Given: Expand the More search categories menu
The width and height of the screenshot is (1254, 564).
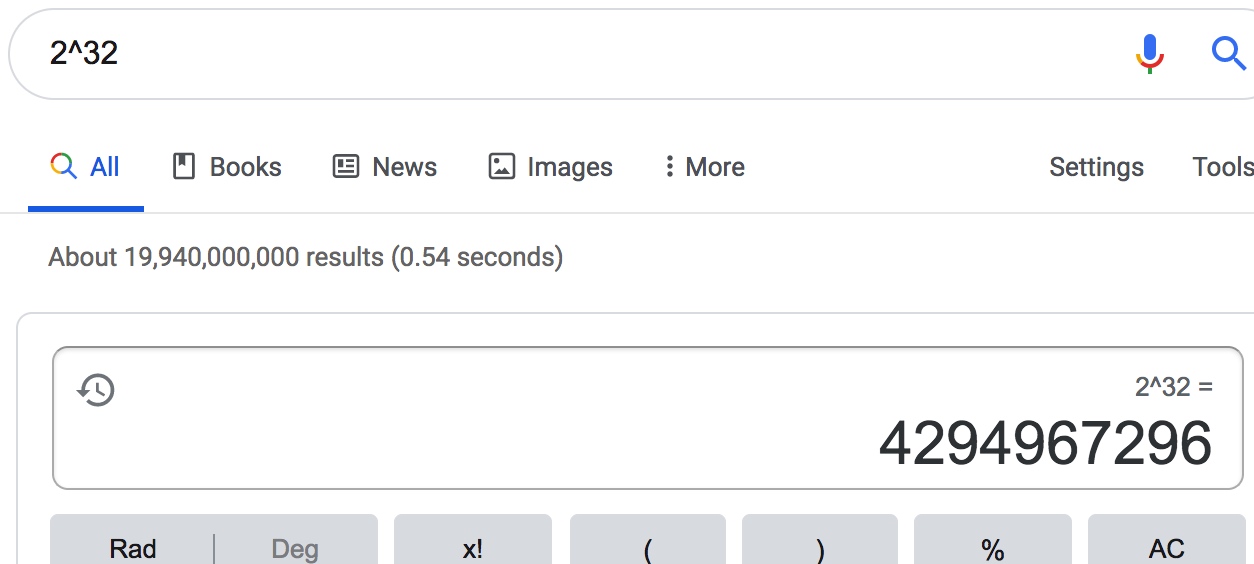Looking at the screenshot, I should [704, 167].
